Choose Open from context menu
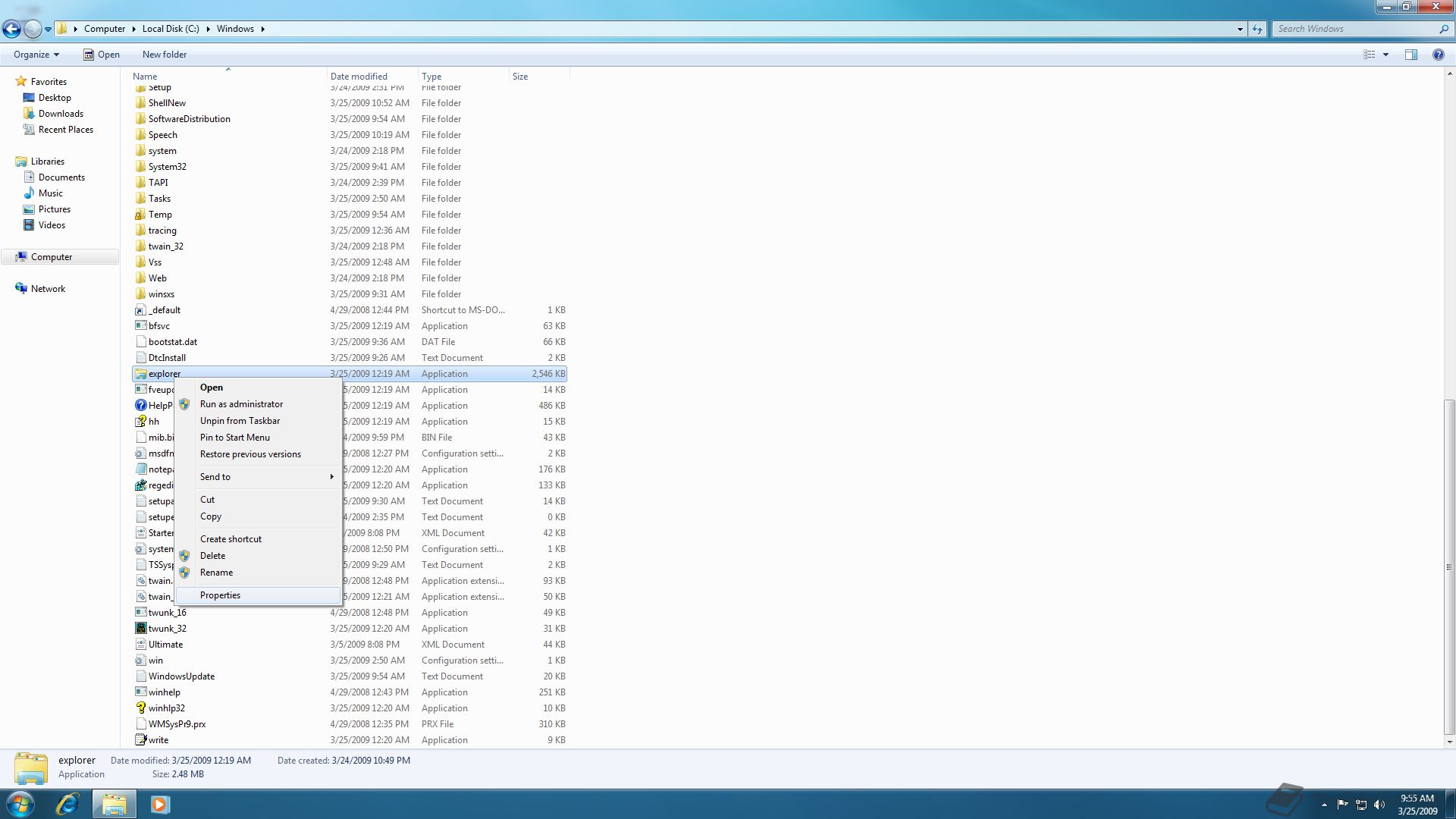This screenshot has height=819, width=1456. click(x=258, y=388)
